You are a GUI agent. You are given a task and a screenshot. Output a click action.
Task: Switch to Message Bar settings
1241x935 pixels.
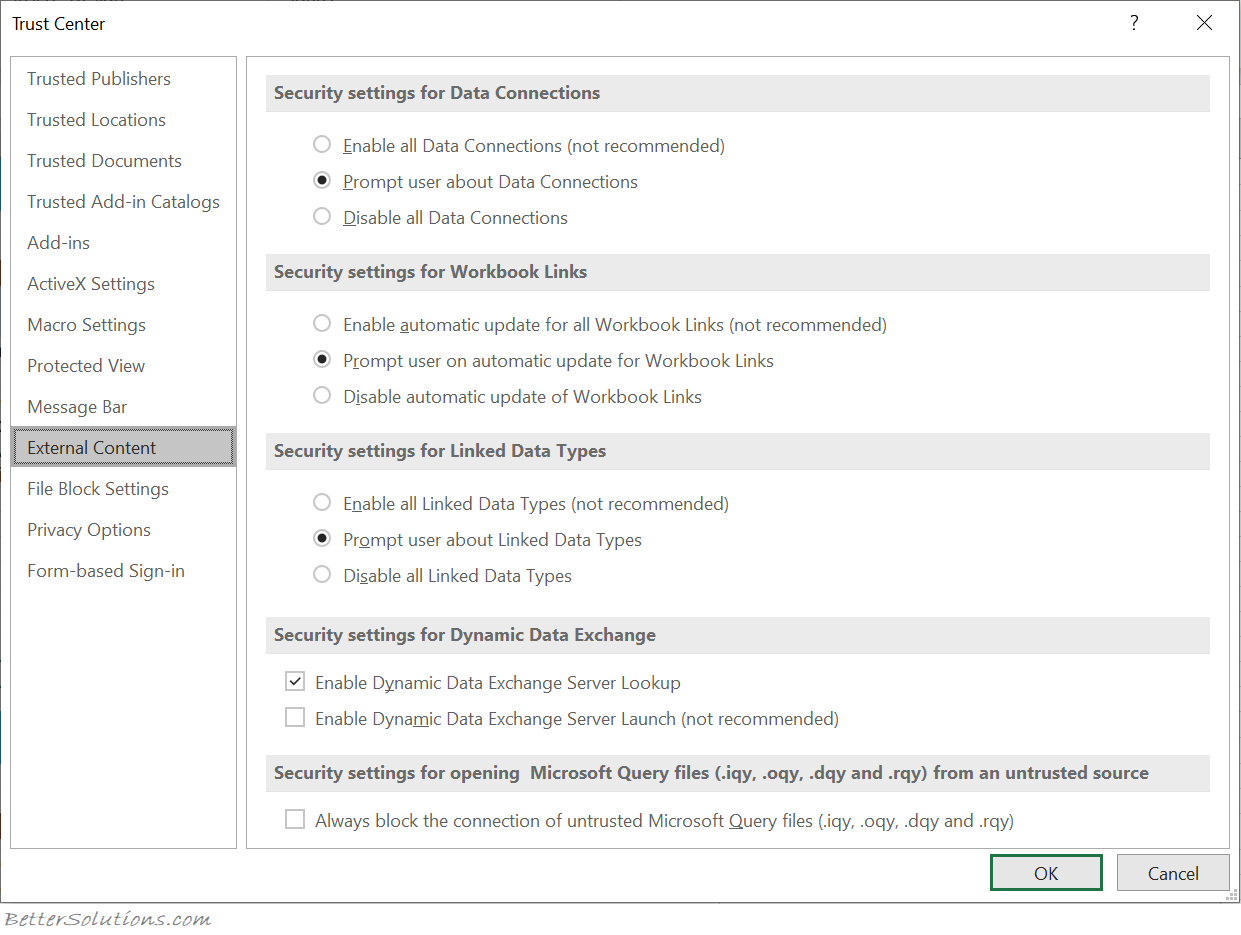point(124,407)
